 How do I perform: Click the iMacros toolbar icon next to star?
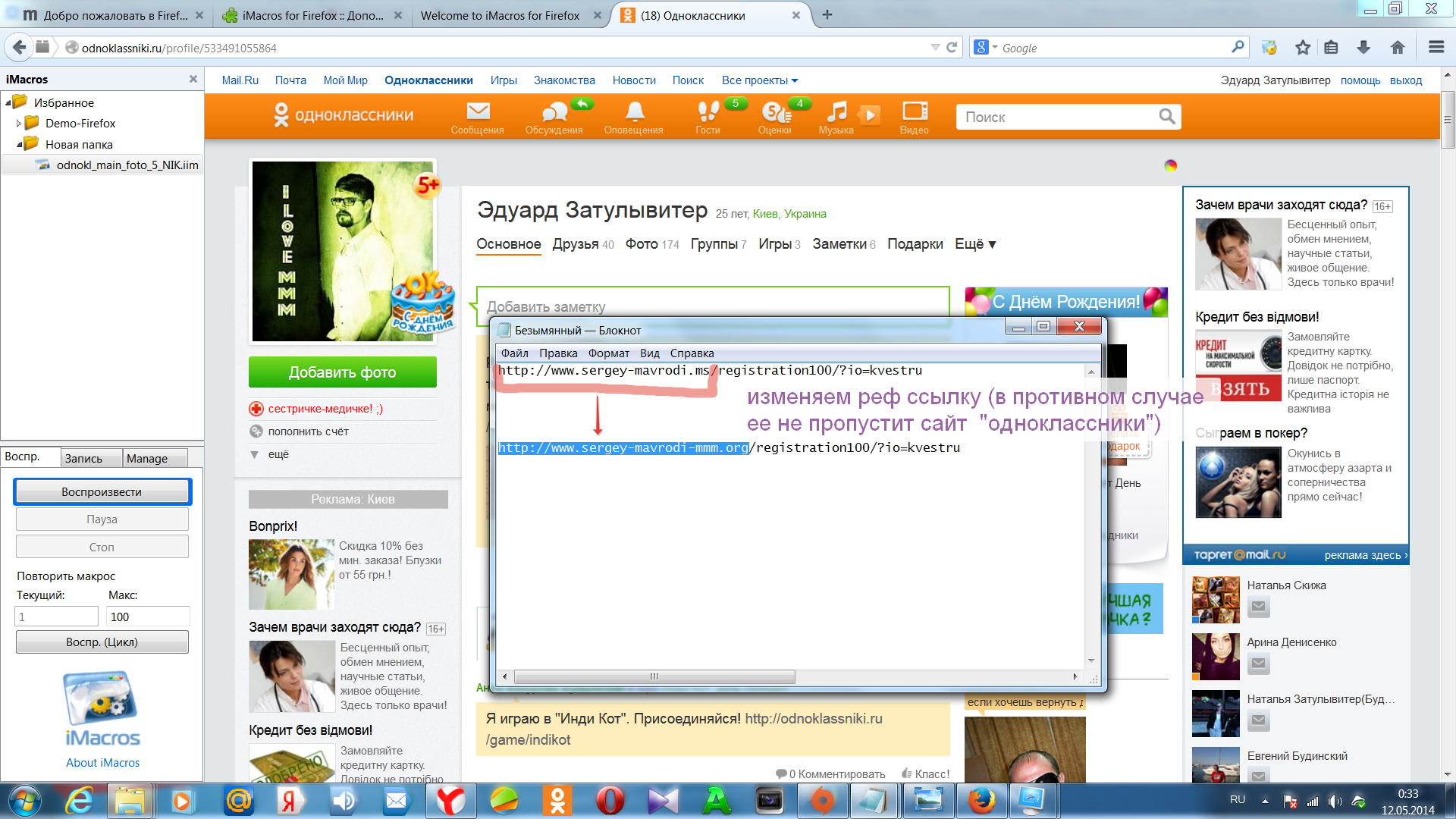click(x=1269, y=47)
